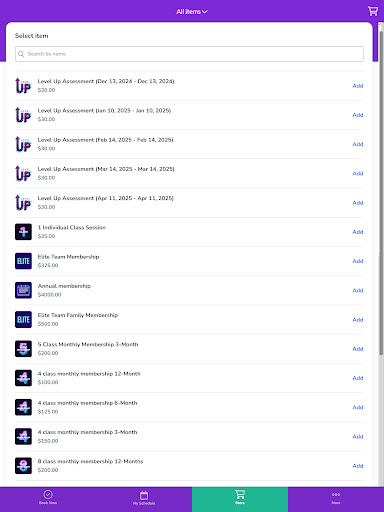
Task: Add 4 class monthly membership 12-Month
Action: point(358,378)
